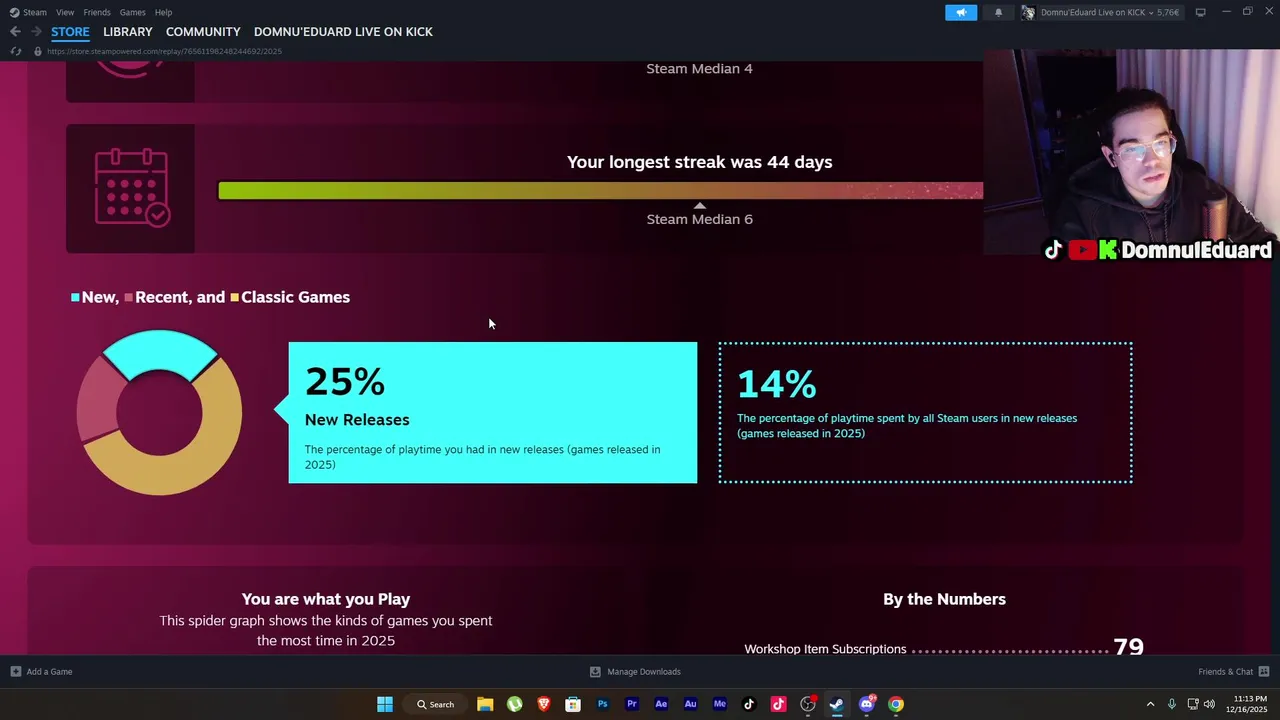Open the volume speaker tray icon
The height and width of the screenshot is (720, 1280).
click(1209, 704)
